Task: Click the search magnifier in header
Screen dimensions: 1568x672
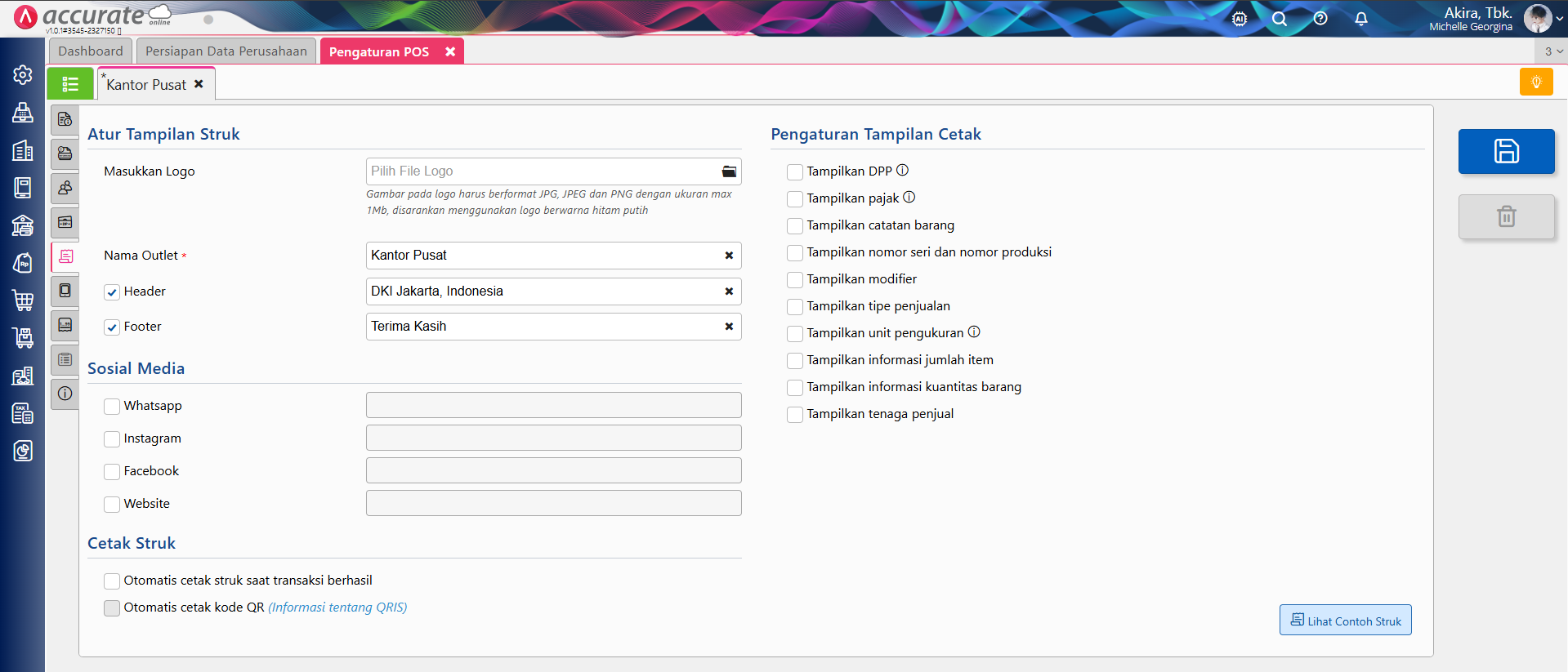Action: click(x=1280, y=19)
